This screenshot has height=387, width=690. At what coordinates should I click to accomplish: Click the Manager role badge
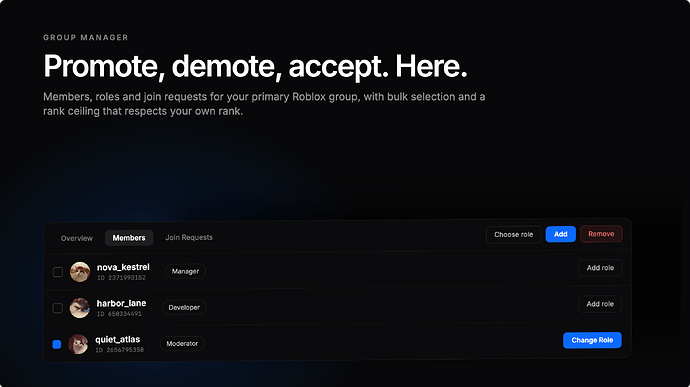(185, 271)
